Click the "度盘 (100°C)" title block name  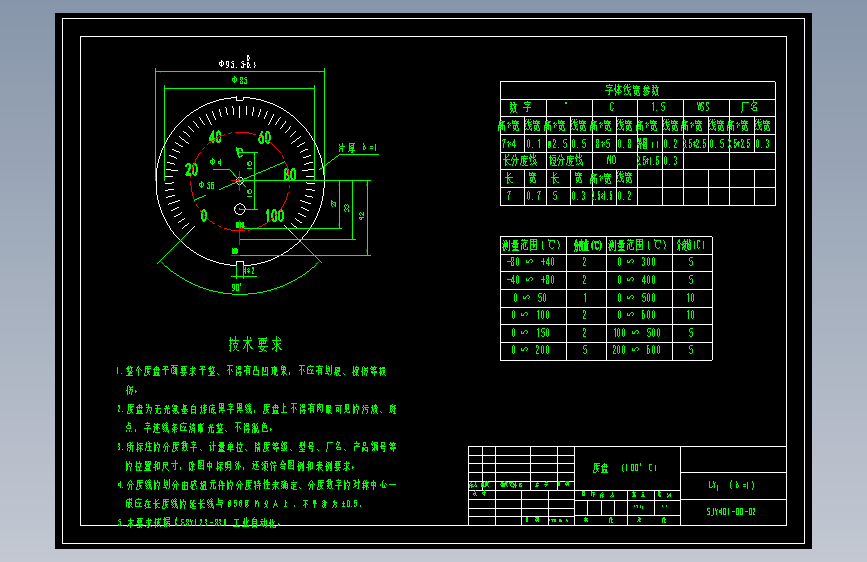(x=625, y=468)
